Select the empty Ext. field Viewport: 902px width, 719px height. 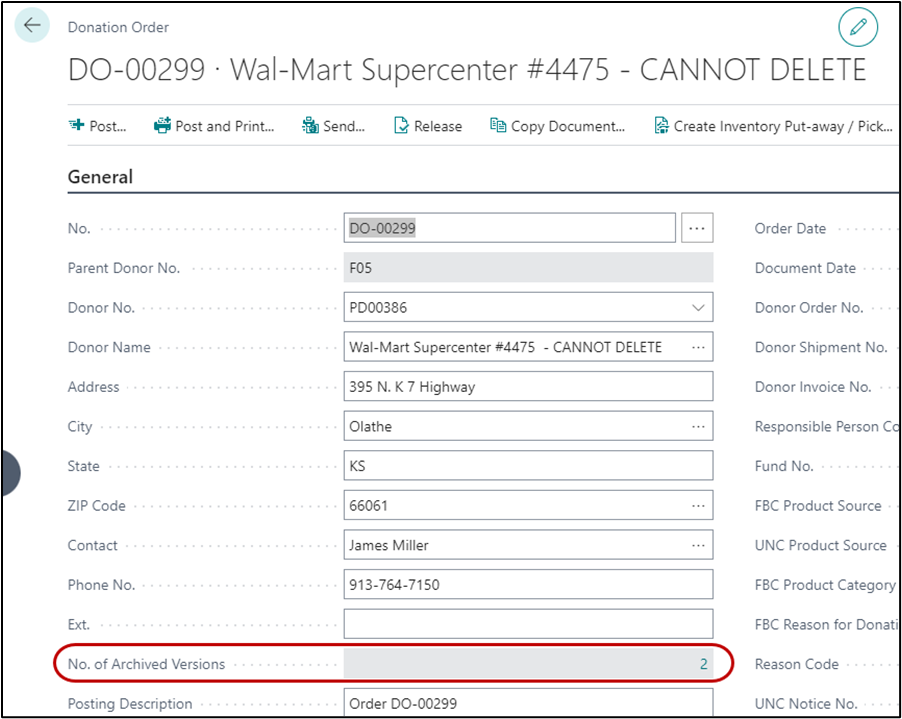coord(527,624)
